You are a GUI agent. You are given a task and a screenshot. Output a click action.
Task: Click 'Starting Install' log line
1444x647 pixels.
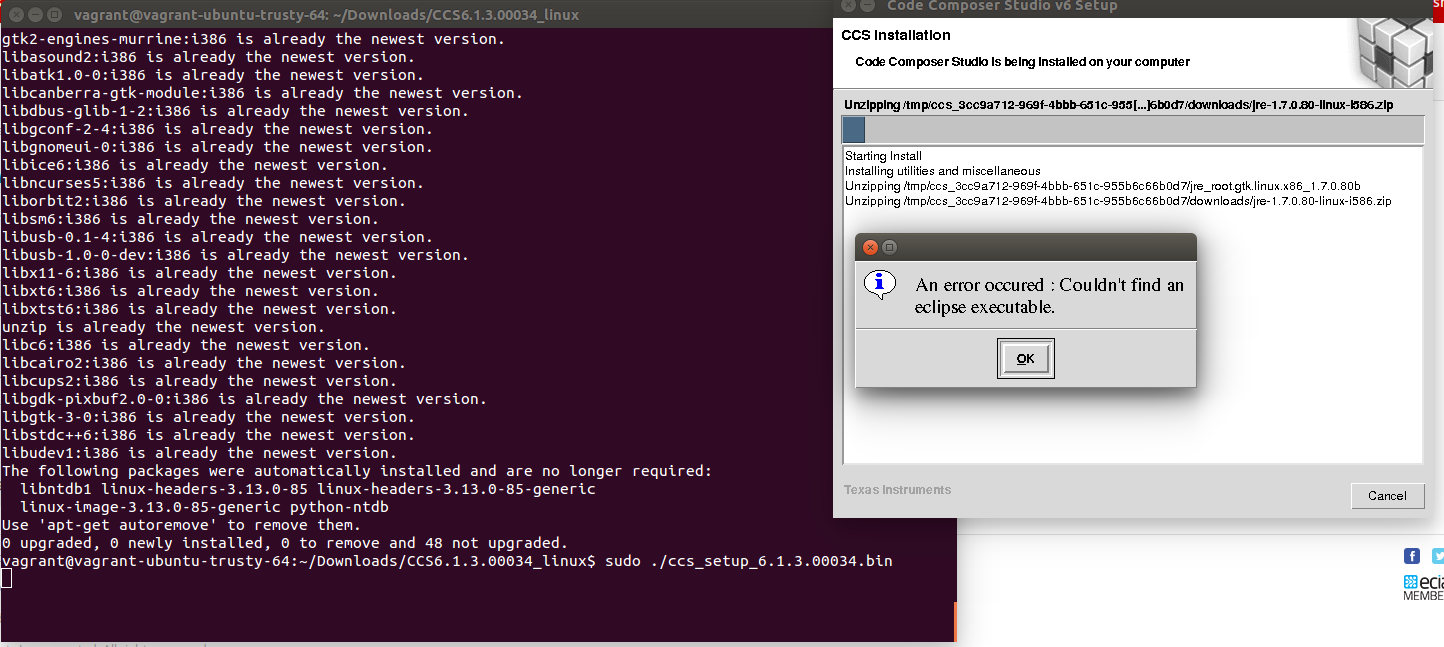[x=883, y=156]
